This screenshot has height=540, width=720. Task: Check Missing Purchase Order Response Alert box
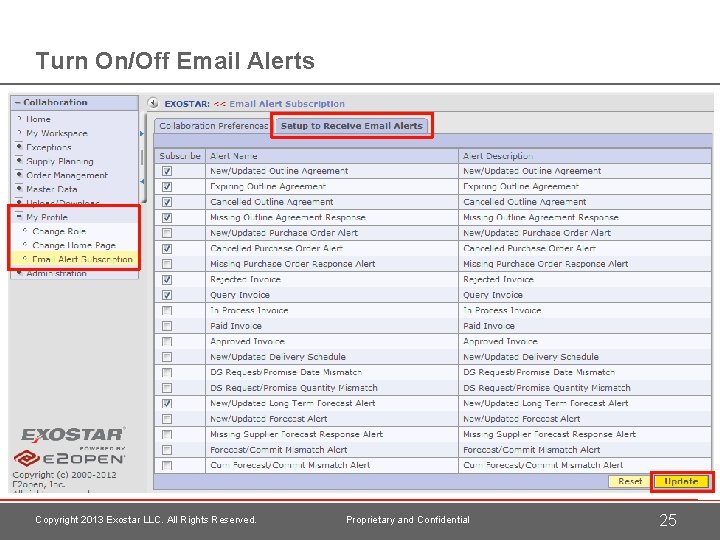(167, 264)
